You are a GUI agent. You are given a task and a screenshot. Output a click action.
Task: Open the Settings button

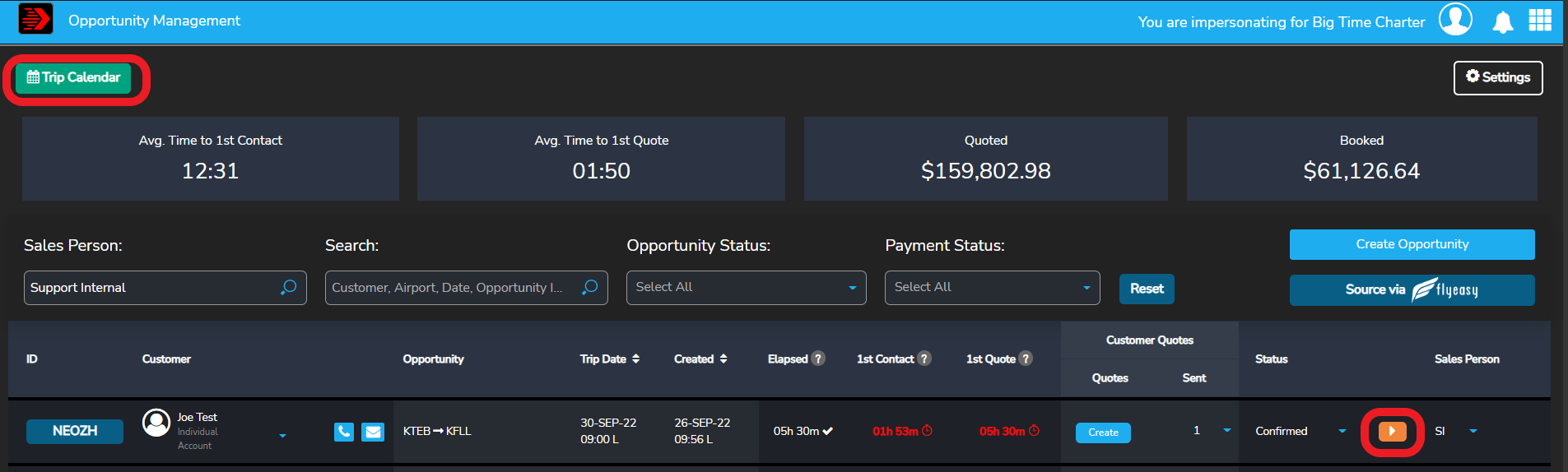[x=1497, y=78]
